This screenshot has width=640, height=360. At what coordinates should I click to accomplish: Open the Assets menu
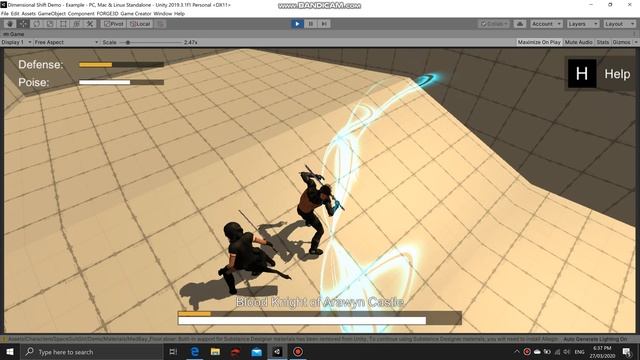click(29, 13)
